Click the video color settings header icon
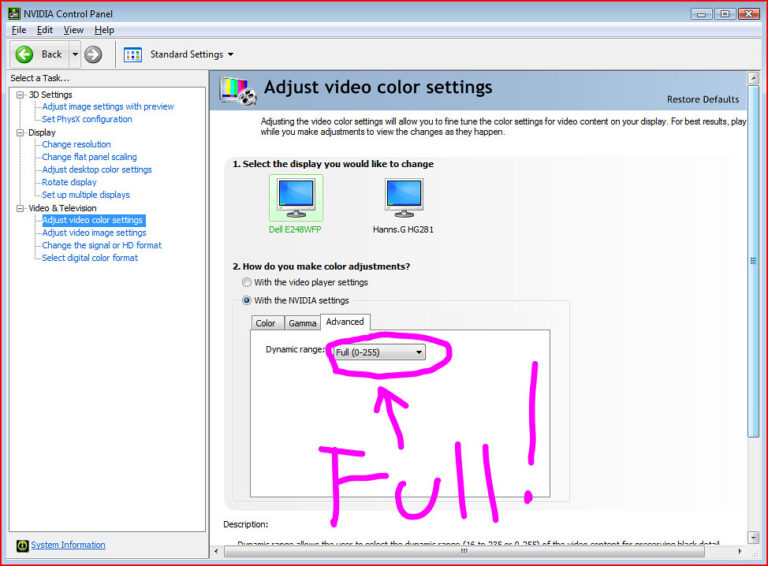This screenshot has height=566, width=768. click(x=238, y=91)
